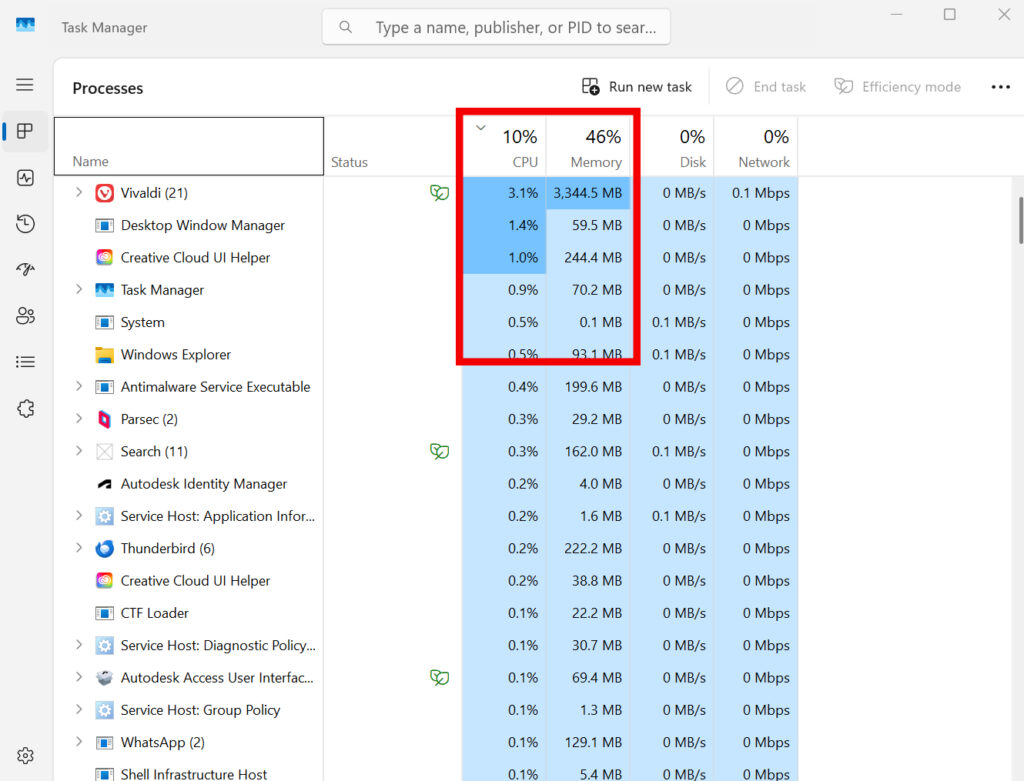The image size is (1024, 781).
Task: Open Task Manager settings via the gear icon
Action: point(25,755)
